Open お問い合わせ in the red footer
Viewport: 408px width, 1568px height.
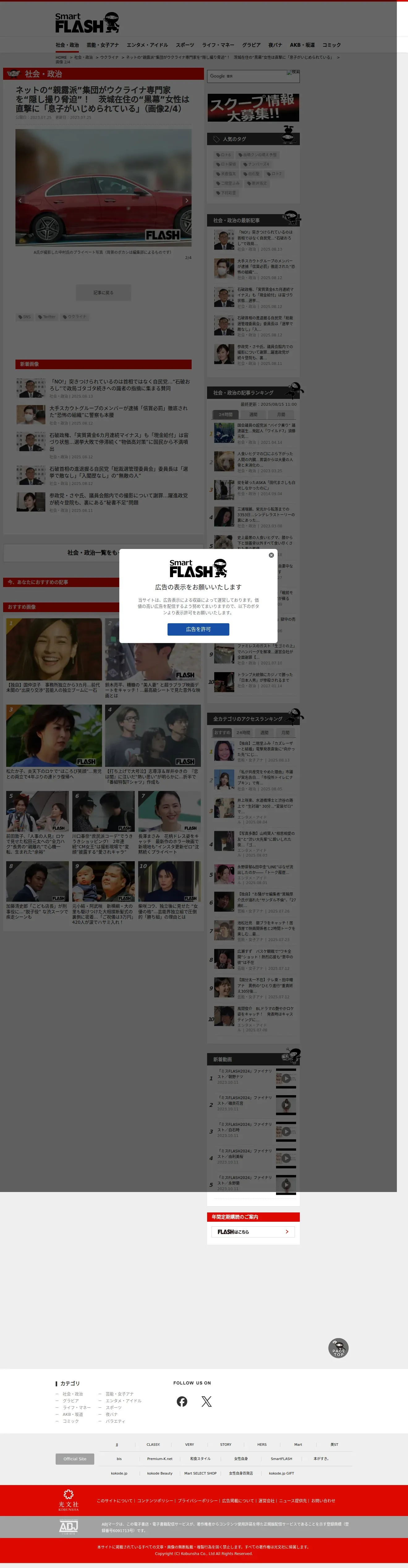(x=323, y=1501)
